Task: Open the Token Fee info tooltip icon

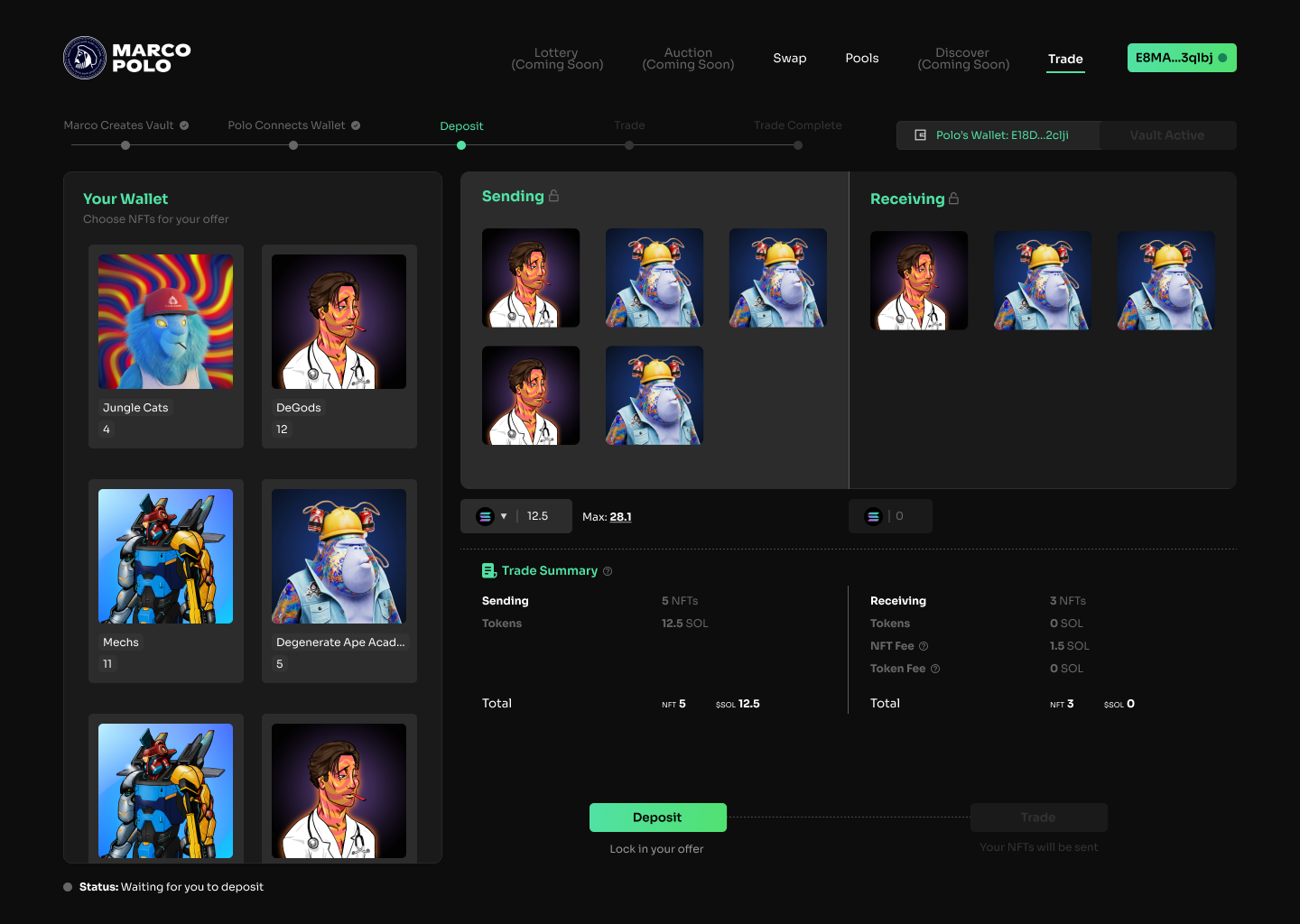Action: 935,669
